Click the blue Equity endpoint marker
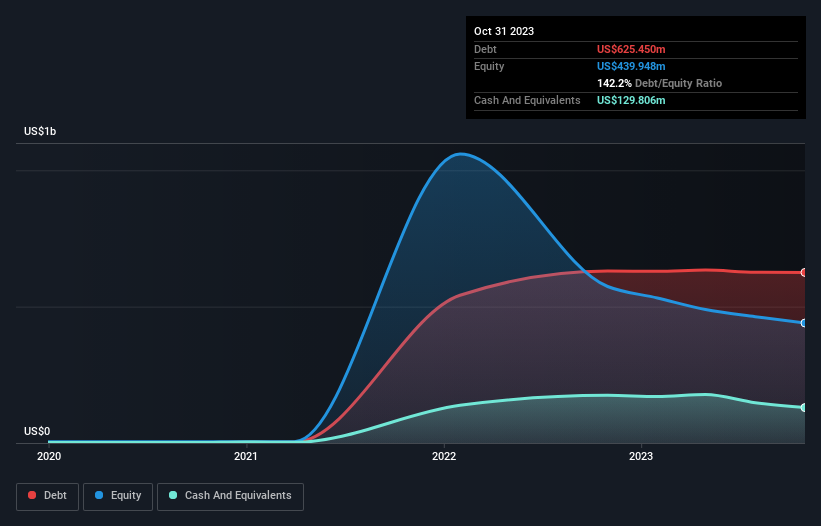Screen dimensions: 821x526 point(804,323)
